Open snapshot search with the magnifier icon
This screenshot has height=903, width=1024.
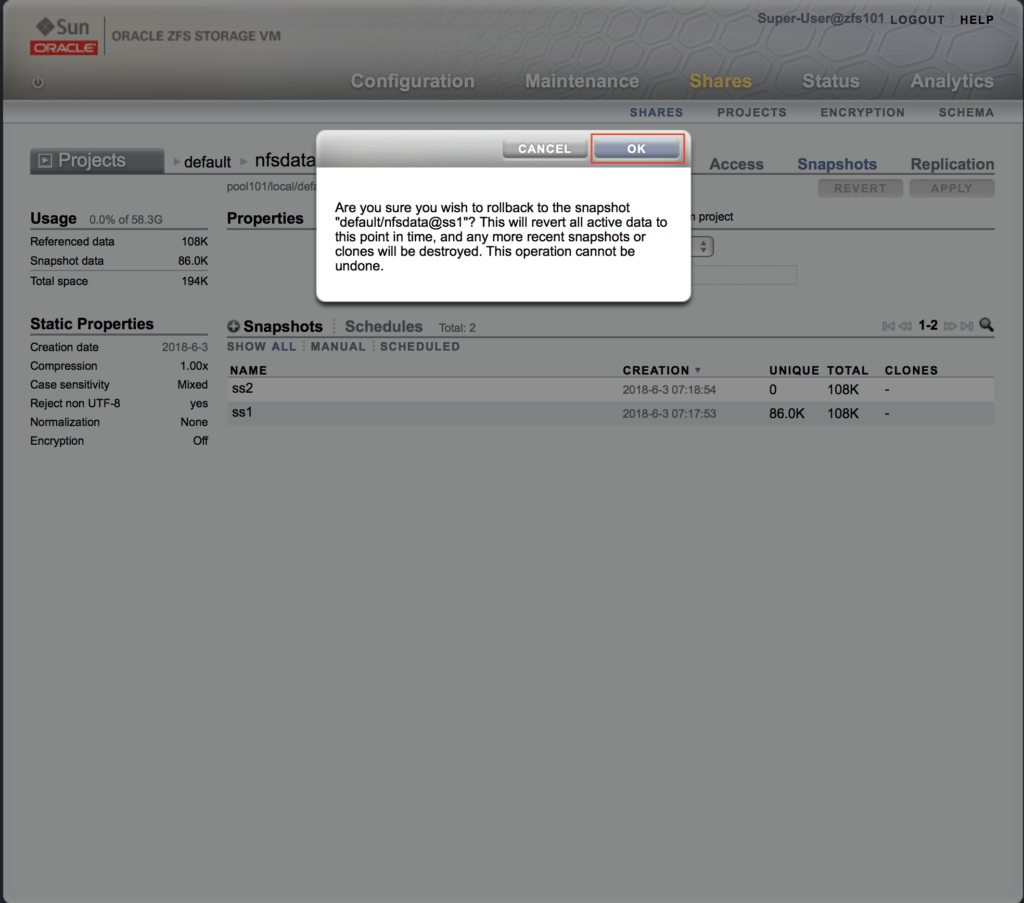987,325
